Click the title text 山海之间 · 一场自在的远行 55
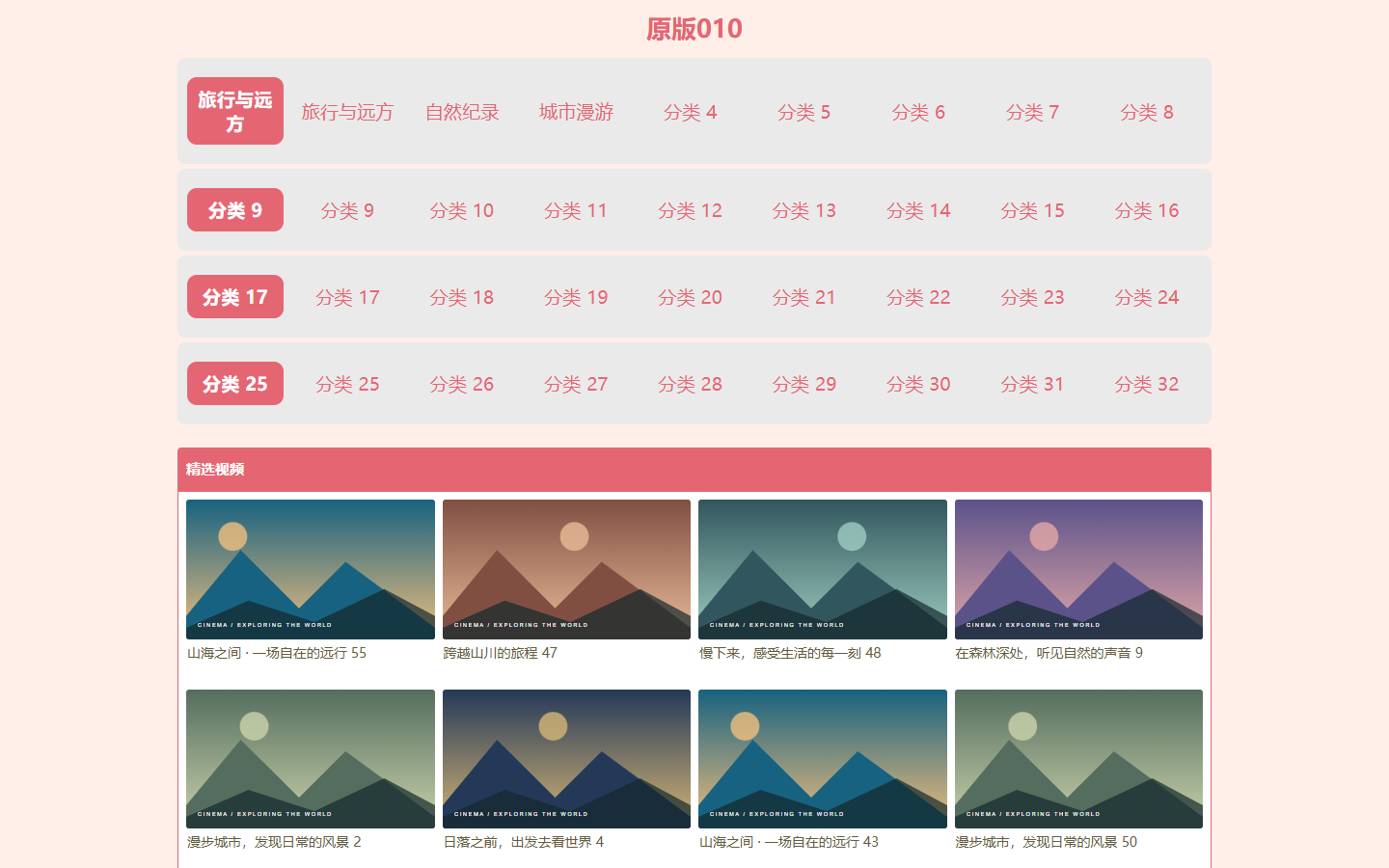The width and height of the screenshot is (1389, 868). 277,653
